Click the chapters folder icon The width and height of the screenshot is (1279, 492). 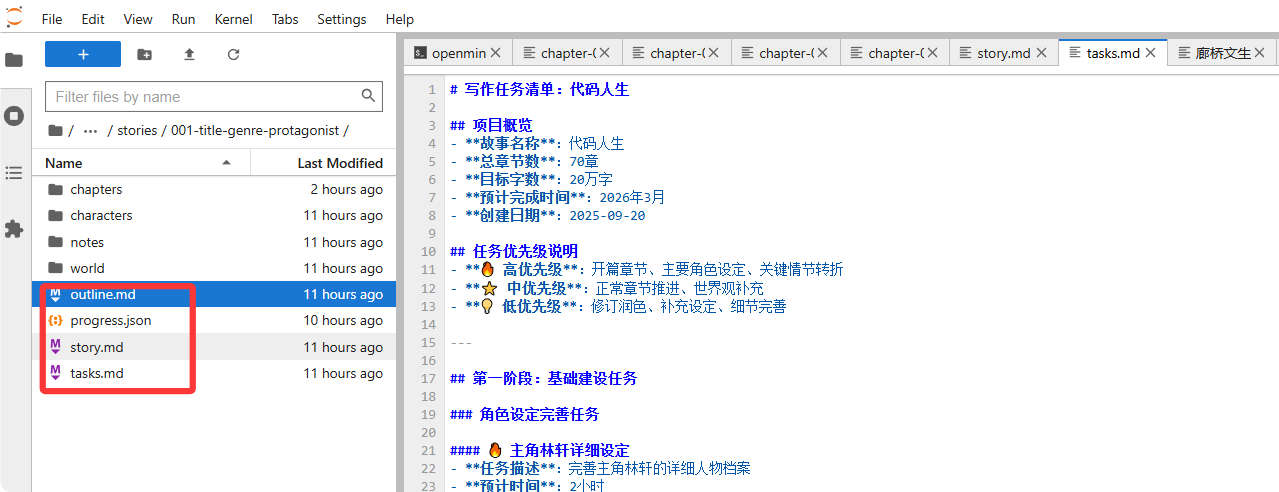(x=55, y=189)
